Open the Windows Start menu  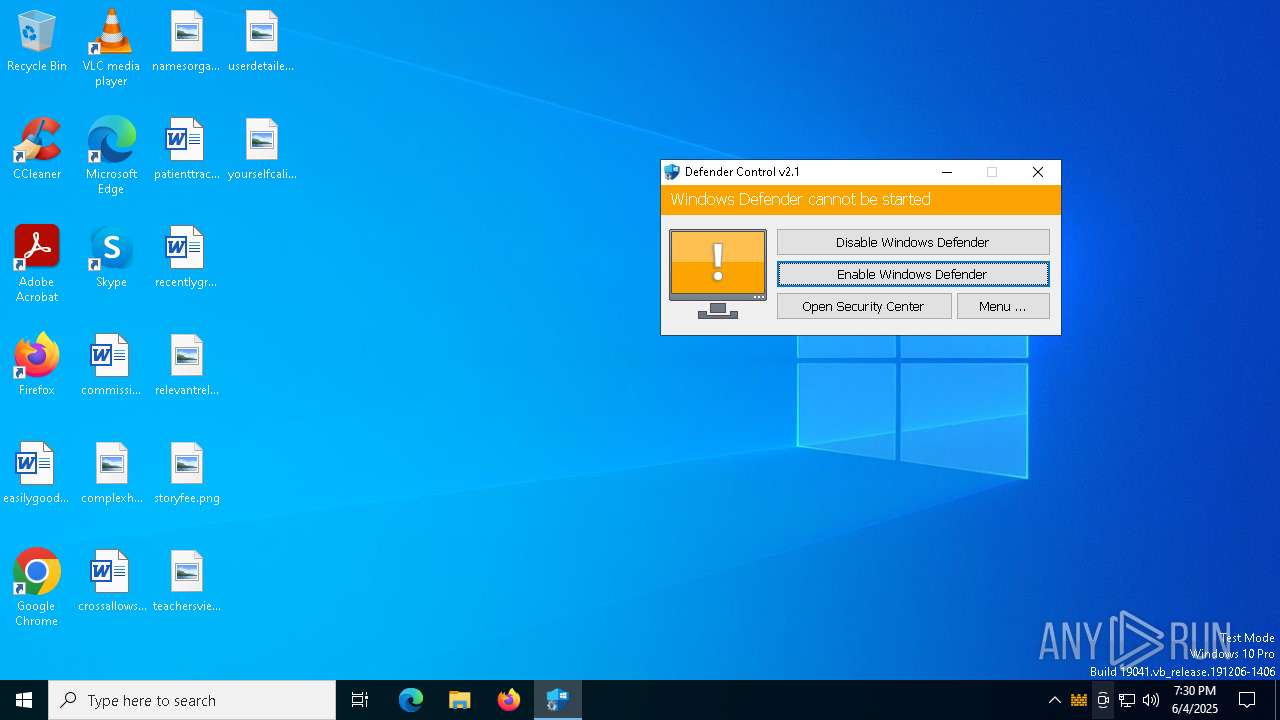pyautogui.click(x=24, y=700)
